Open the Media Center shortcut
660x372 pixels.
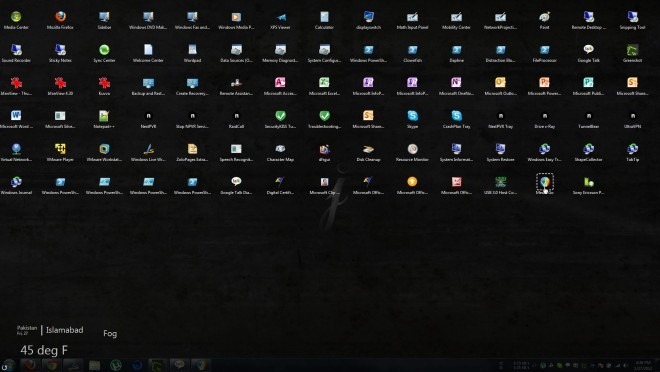tap(16, 20)
